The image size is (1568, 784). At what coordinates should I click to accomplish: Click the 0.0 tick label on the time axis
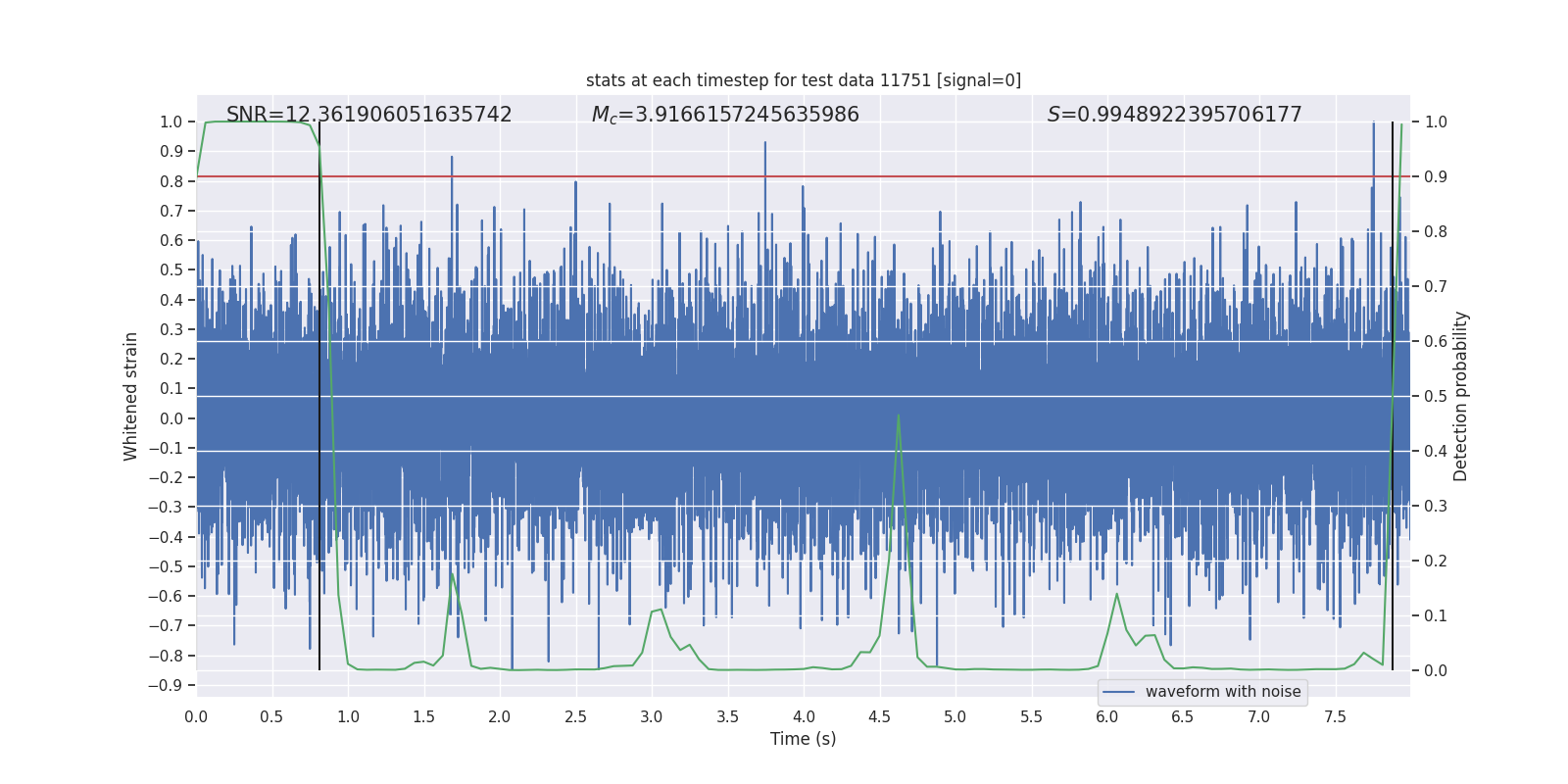[196, 717]
